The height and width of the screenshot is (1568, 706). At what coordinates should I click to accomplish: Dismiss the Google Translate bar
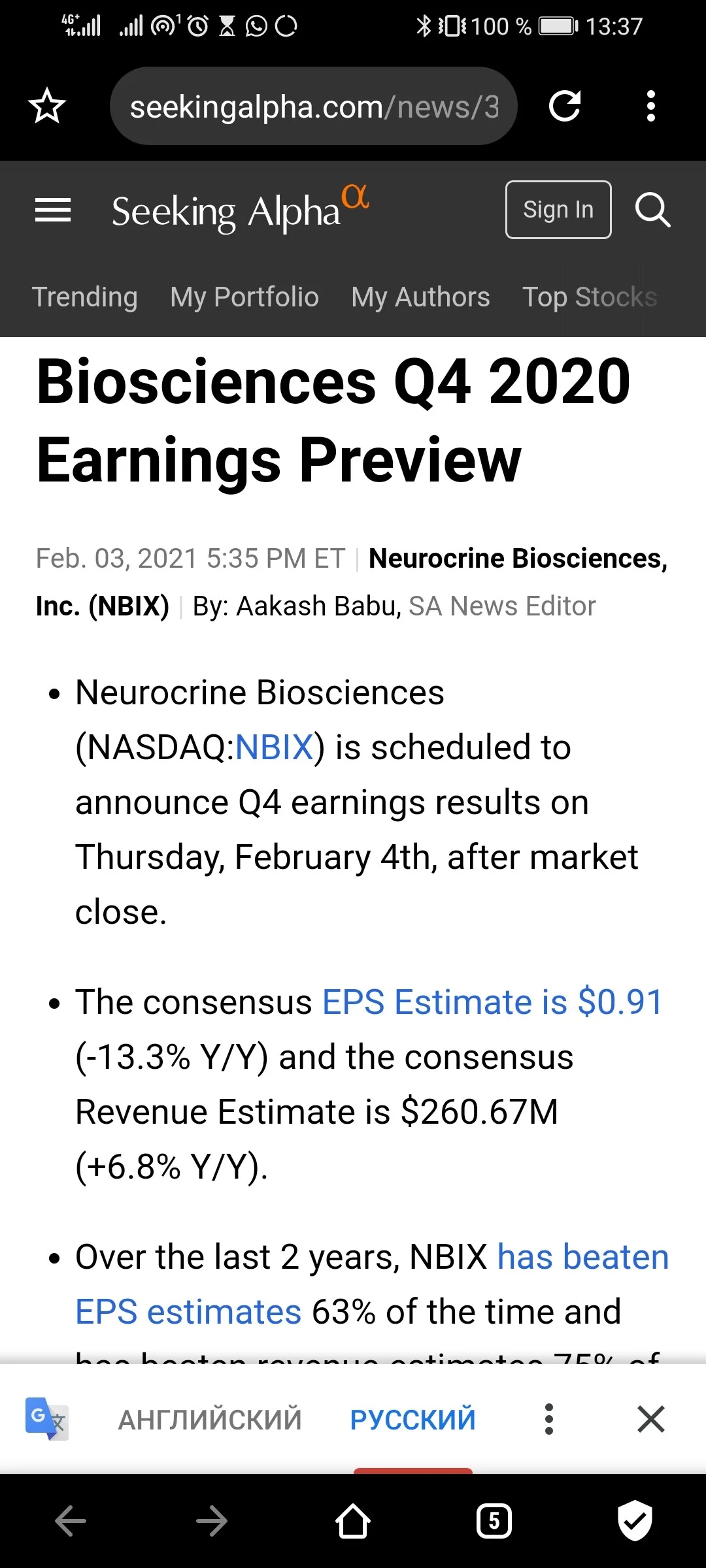[x=651, y=1419]
